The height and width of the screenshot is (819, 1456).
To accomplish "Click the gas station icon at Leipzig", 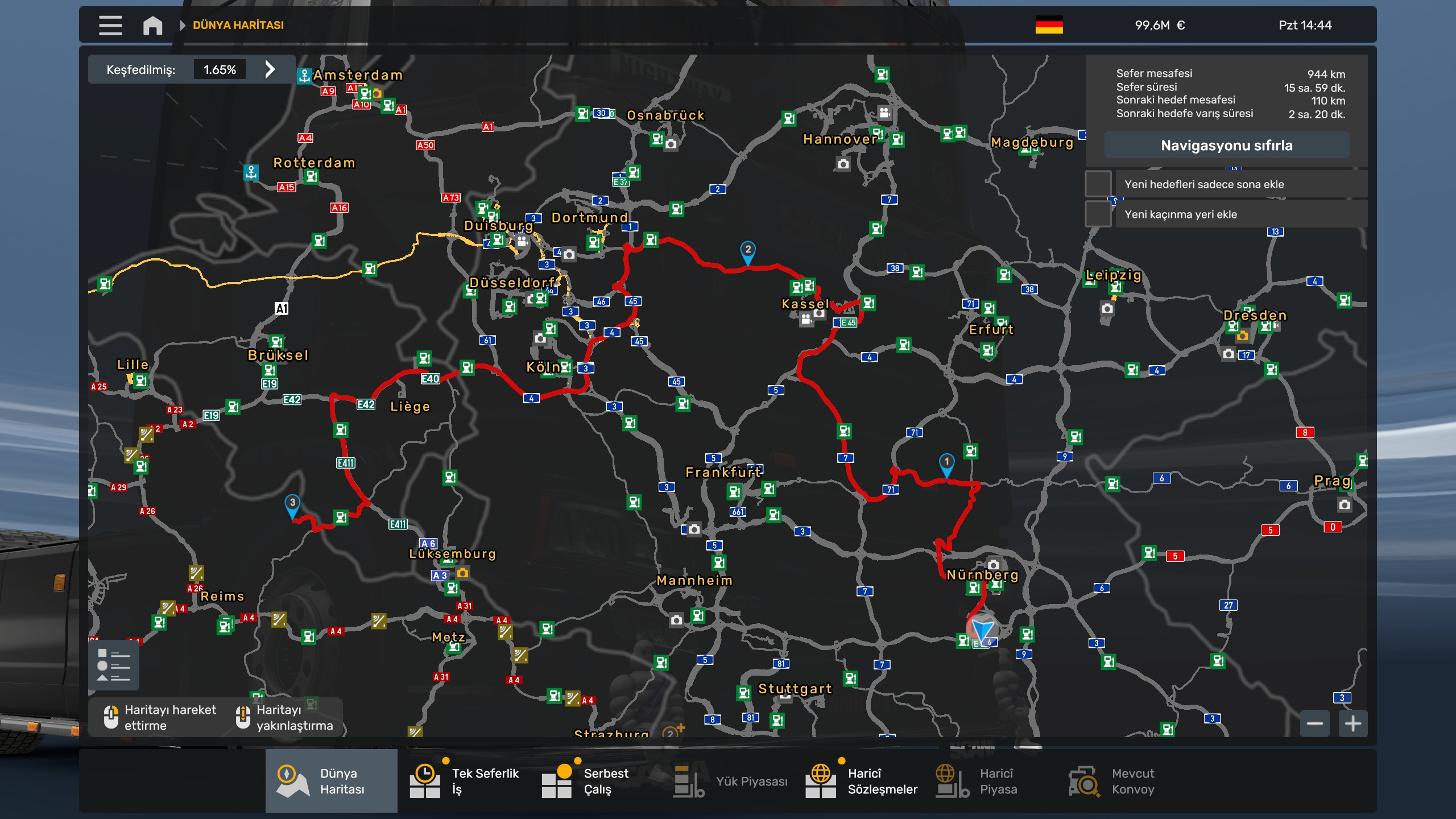I will coord(1115,287).
